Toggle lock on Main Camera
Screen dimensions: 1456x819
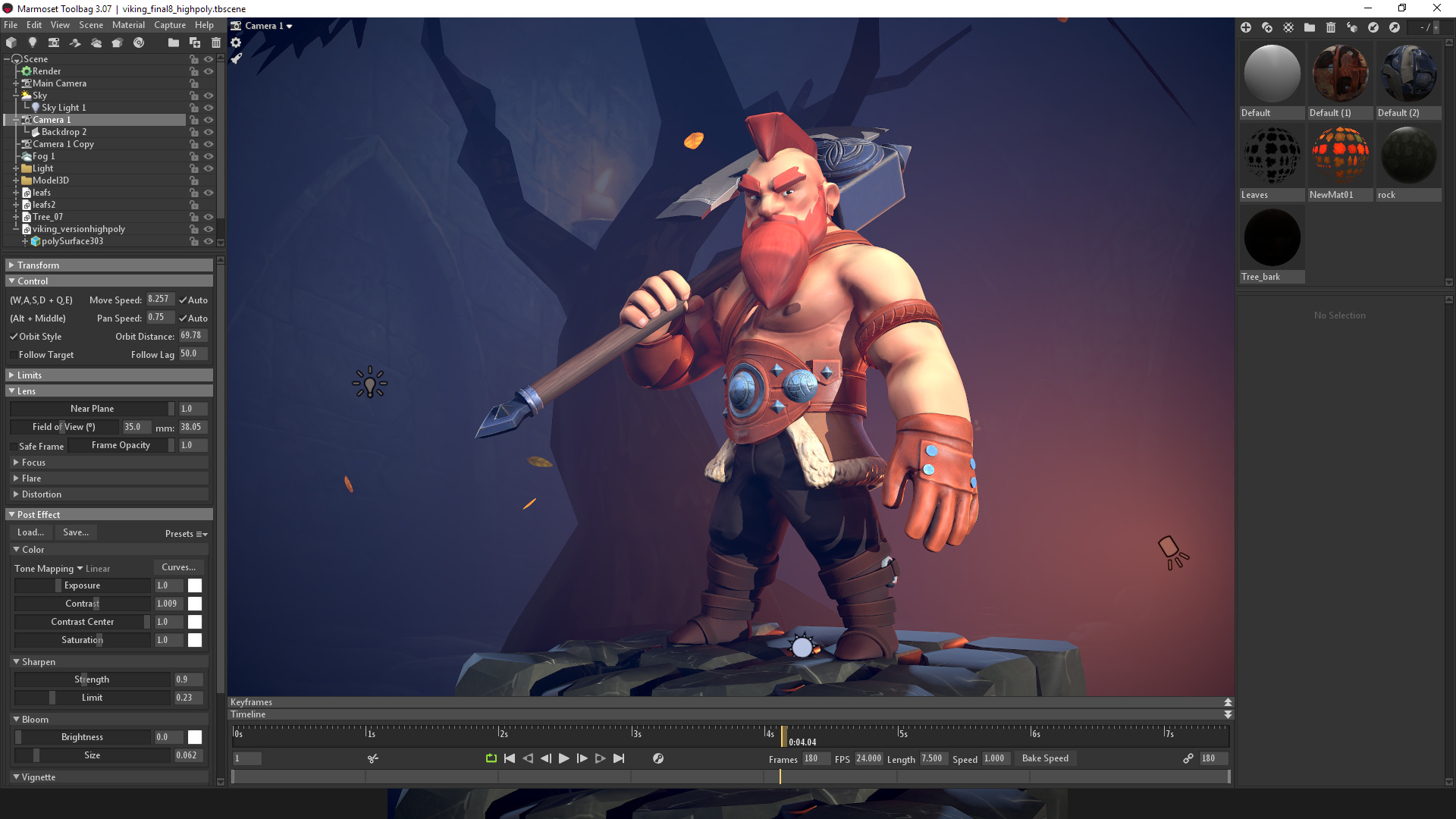click(194, 83)
